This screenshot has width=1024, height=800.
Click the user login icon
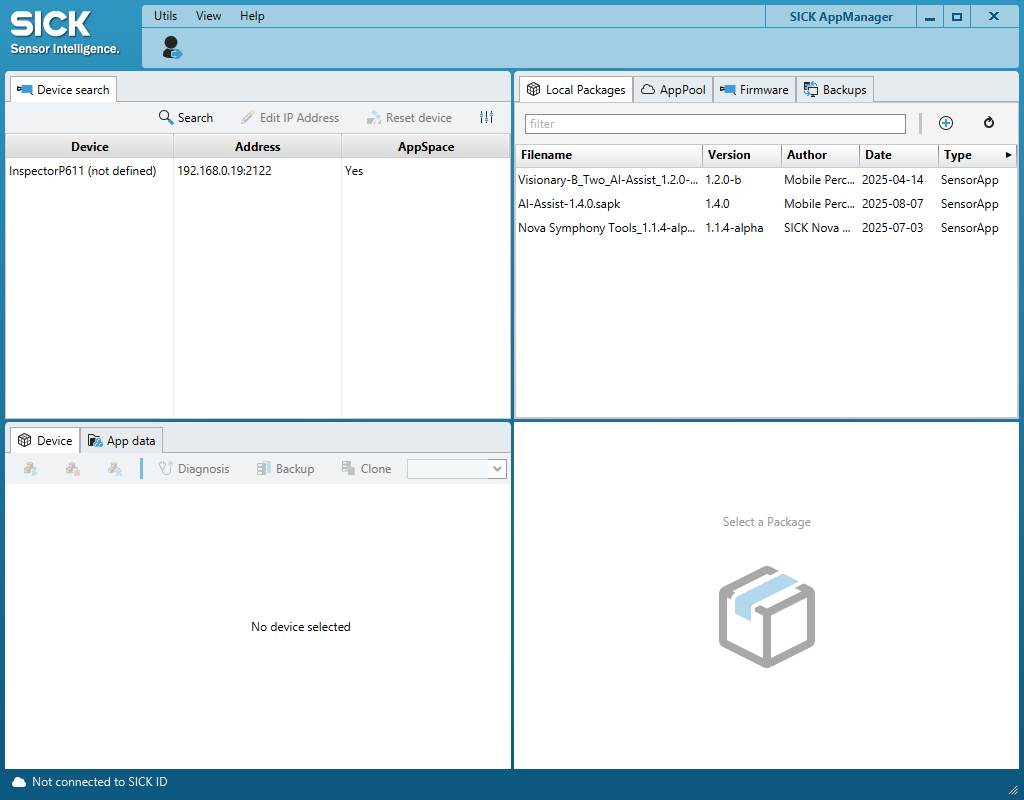pyautogui.click(x=172, y=47)
